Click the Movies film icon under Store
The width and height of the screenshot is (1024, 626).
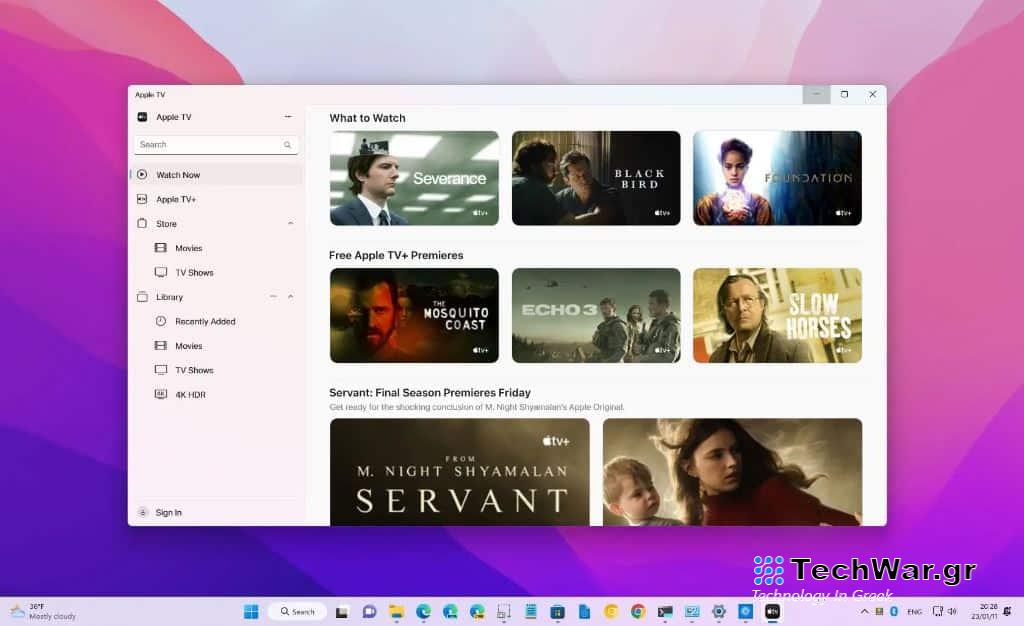161,247
